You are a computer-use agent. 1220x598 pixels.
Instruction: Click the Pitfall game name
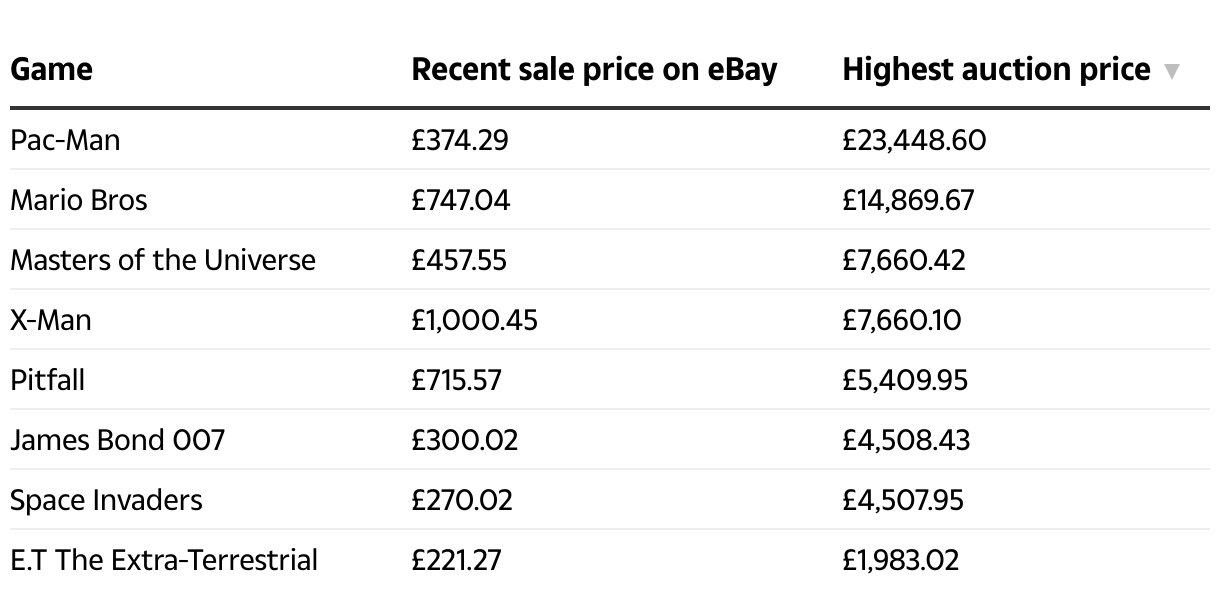coord(47,380)
